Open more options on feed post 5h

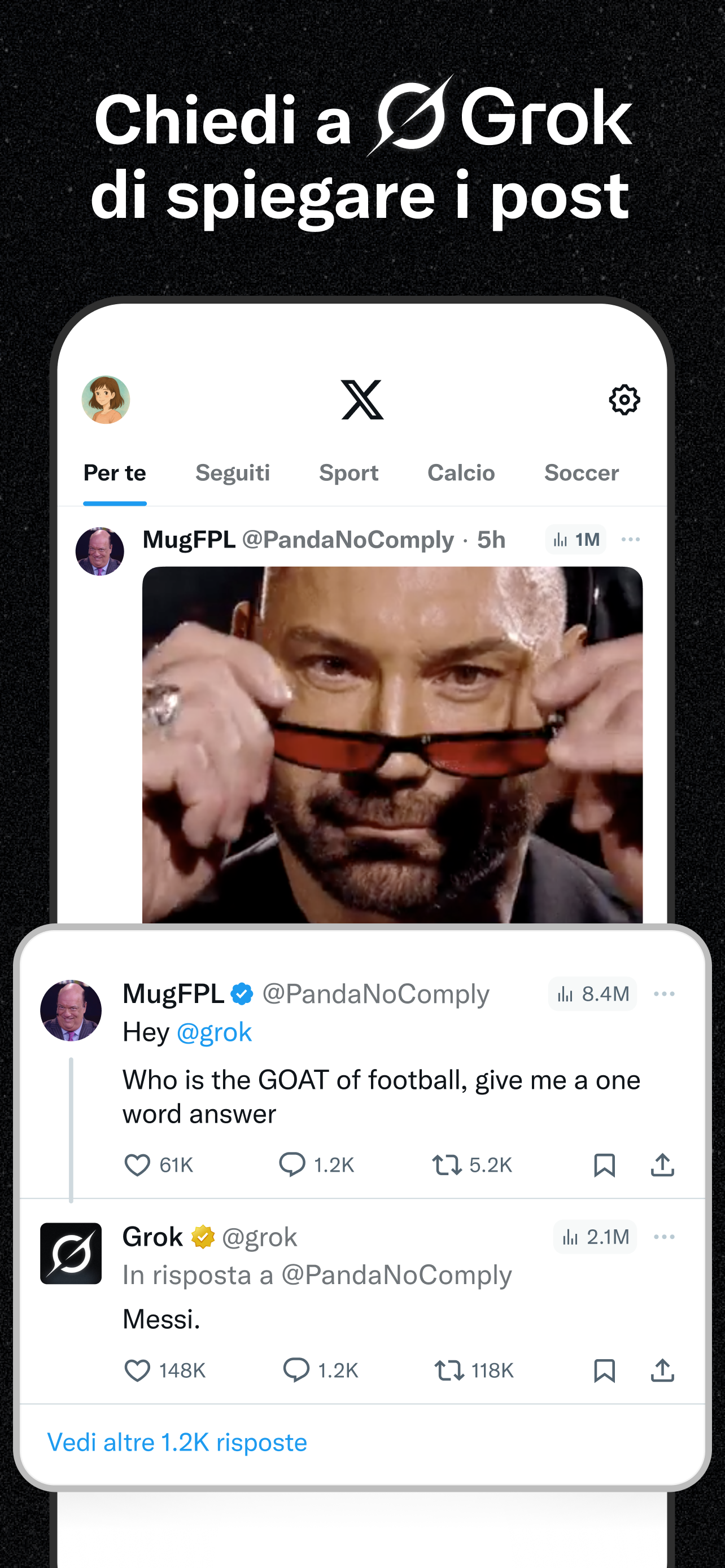click(630, 540)
